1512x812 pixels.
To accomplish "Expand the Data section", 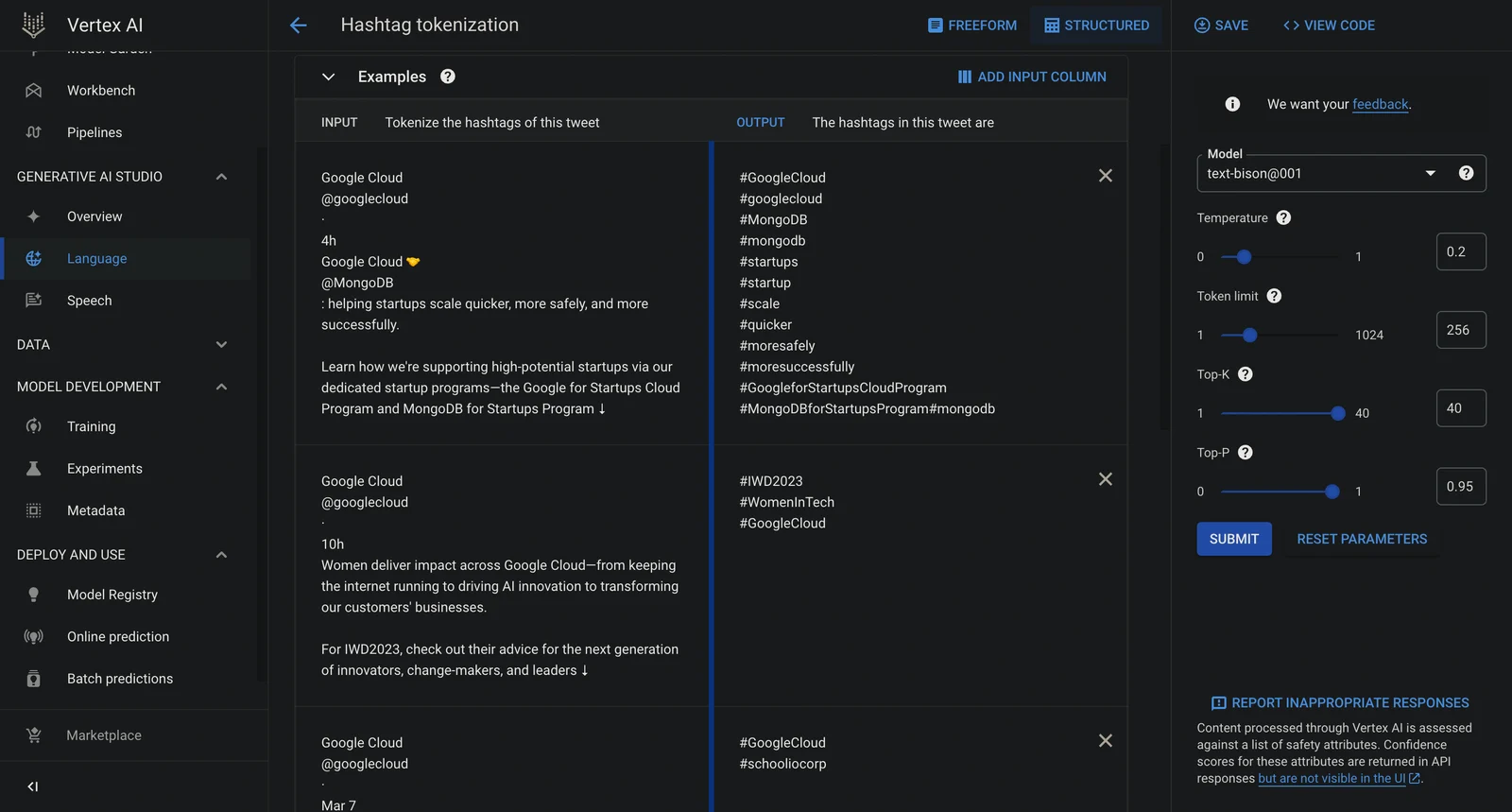I will point(221,345).
